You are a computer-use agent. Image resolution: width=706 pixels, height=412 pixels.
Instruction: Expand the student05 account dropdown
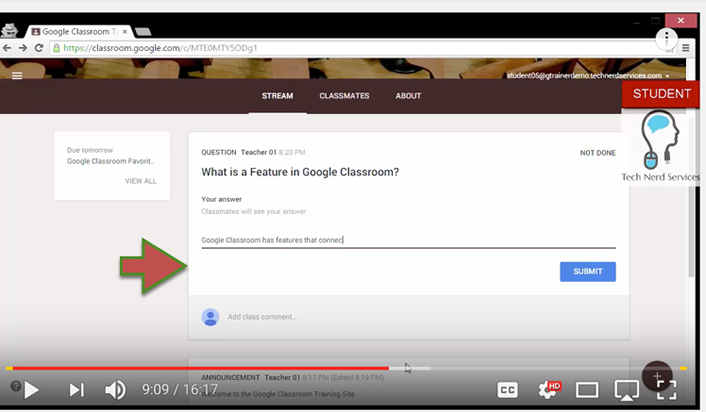click(x=588, y=76)
